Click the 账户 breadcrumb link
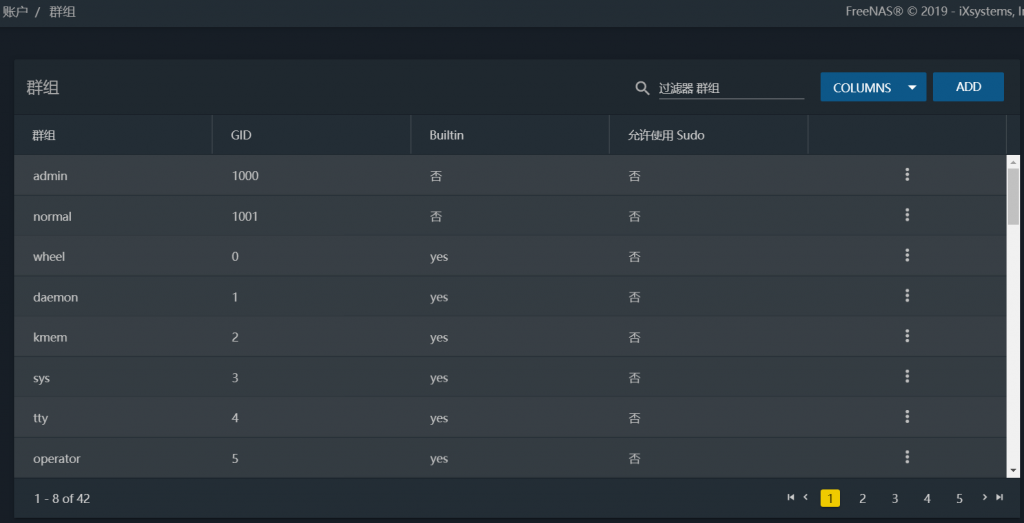The width and height of the screenshot is (1024, 523). pos(15,12)
